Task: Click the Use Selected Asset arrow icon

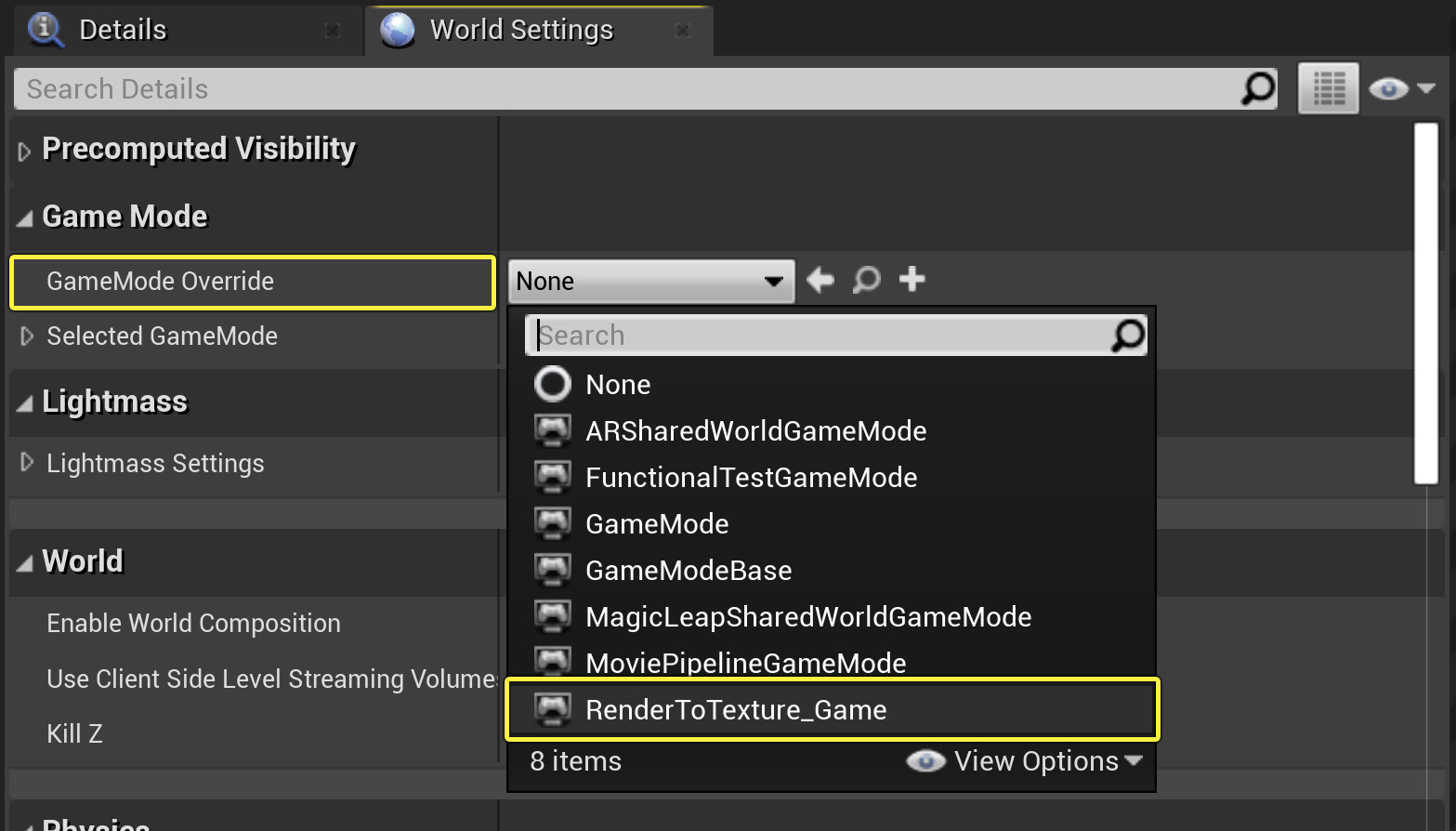Action: click(x=819, y=280)
